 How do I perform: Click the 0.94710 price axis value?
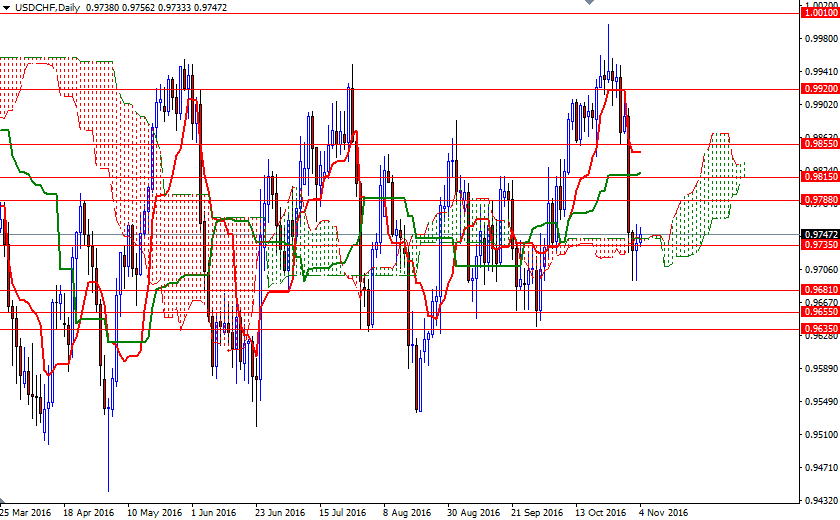[822, 468]
